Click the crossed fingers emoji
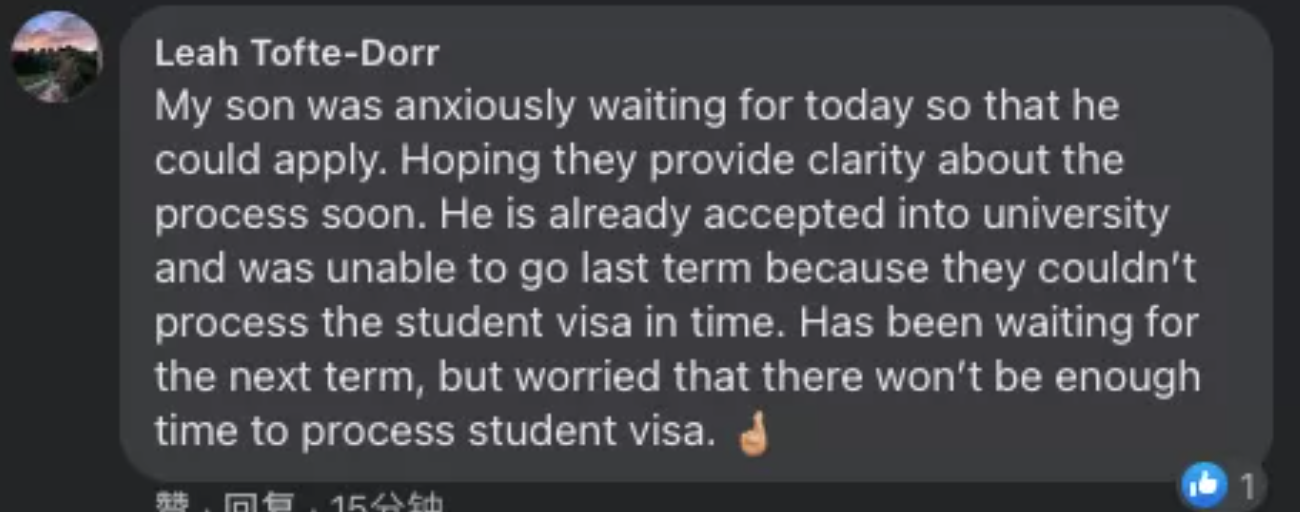This screenshot has height=512, width=1300. 752,434
